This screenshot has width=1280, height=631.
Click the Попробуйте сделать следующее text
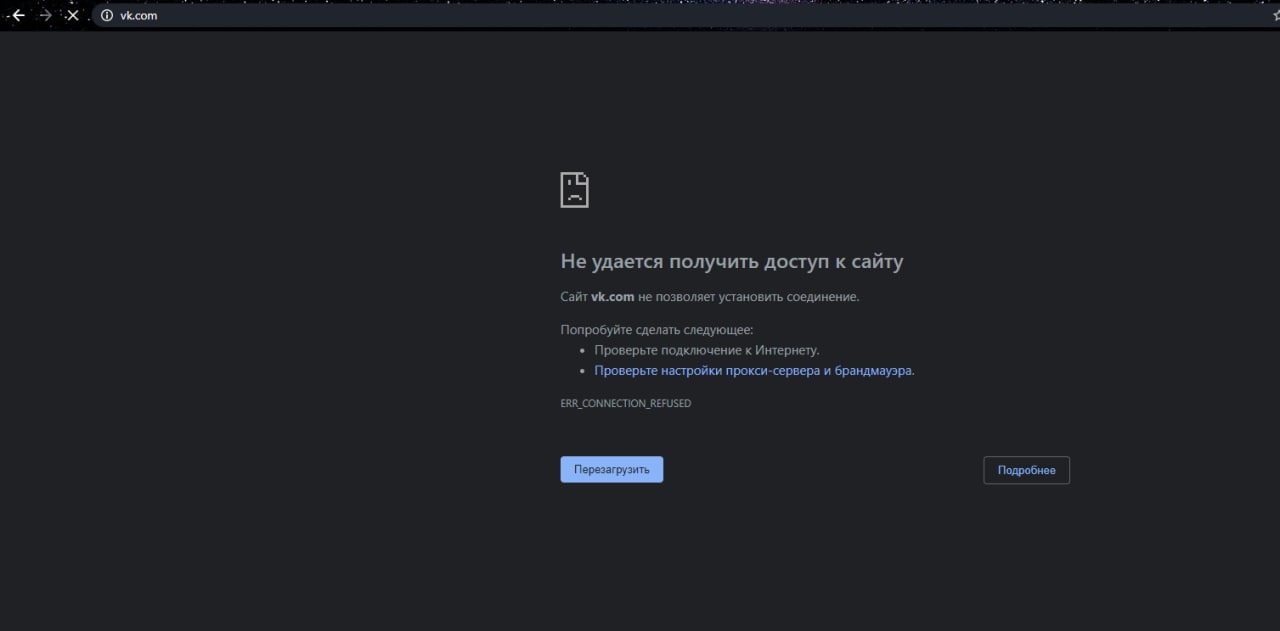657,329
